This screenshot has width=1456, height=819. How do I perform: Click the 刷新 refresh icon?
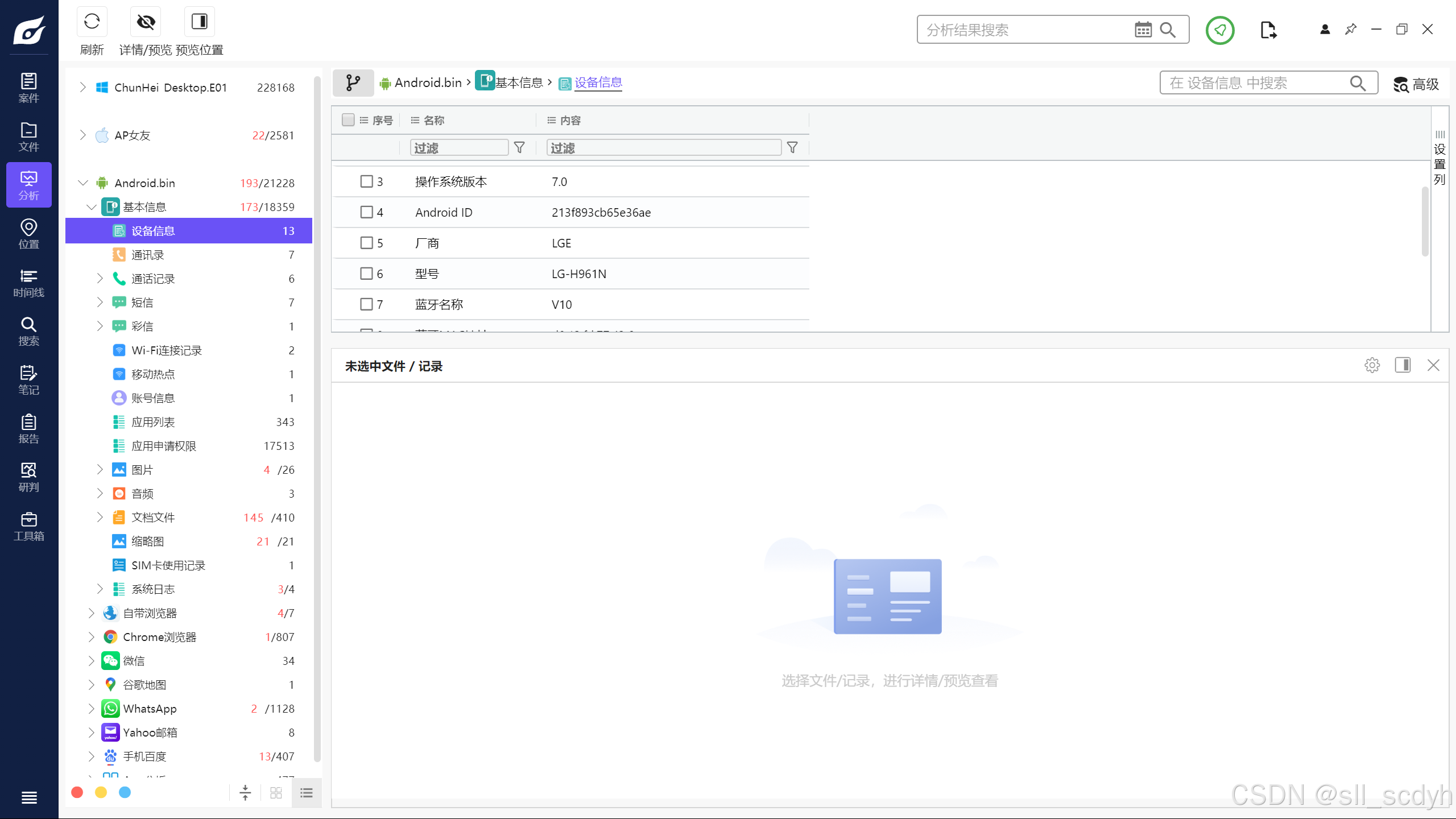point(92,22)
